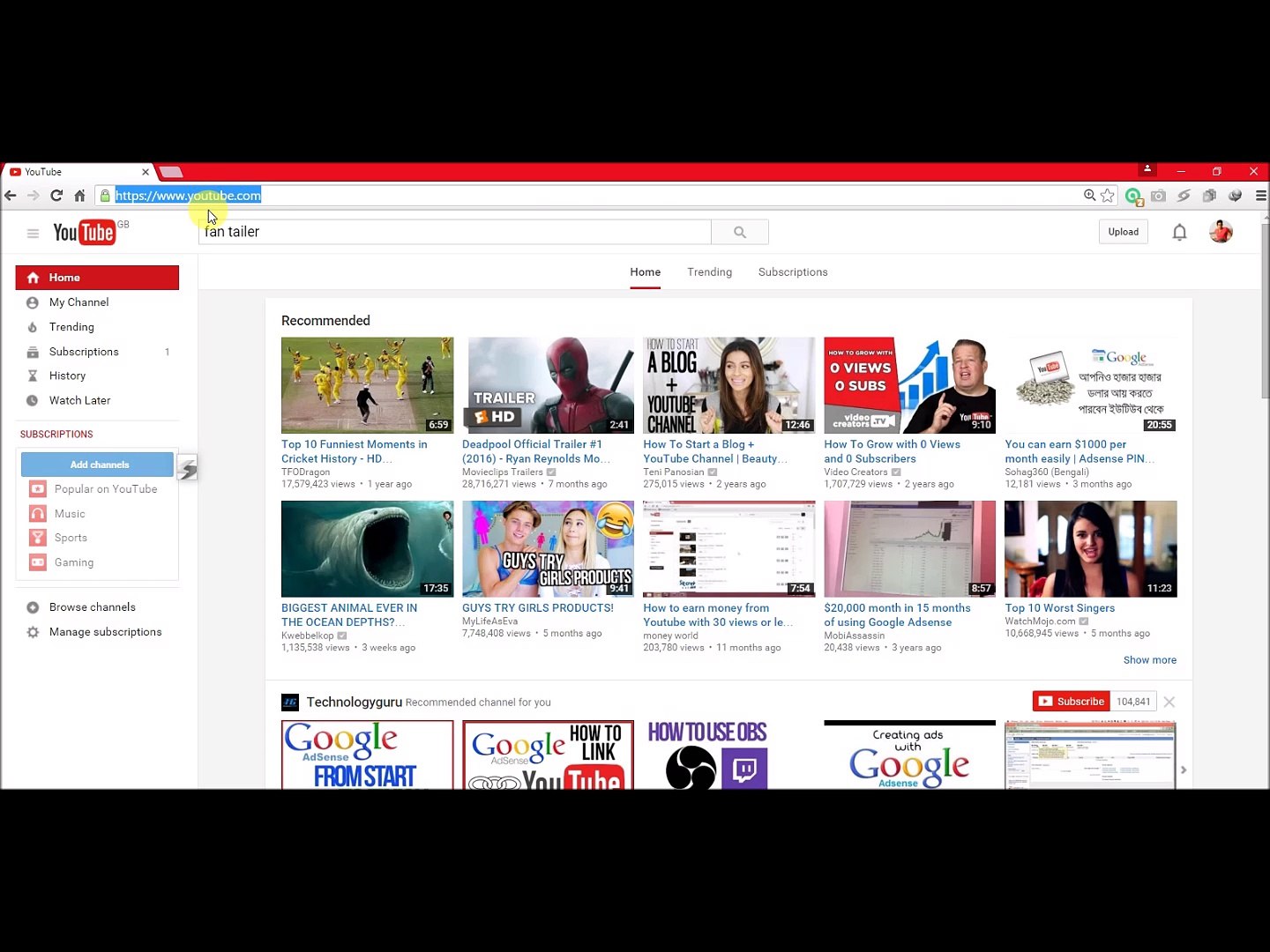This screenshot has height=952, width=1270.
Task: Open the camera screenshot extension
Action: coord(1158,196)
